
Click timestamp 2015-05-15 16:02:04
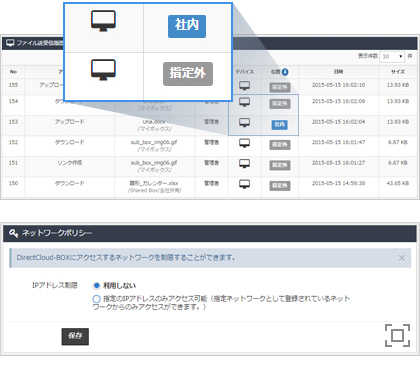click(338, 122)
